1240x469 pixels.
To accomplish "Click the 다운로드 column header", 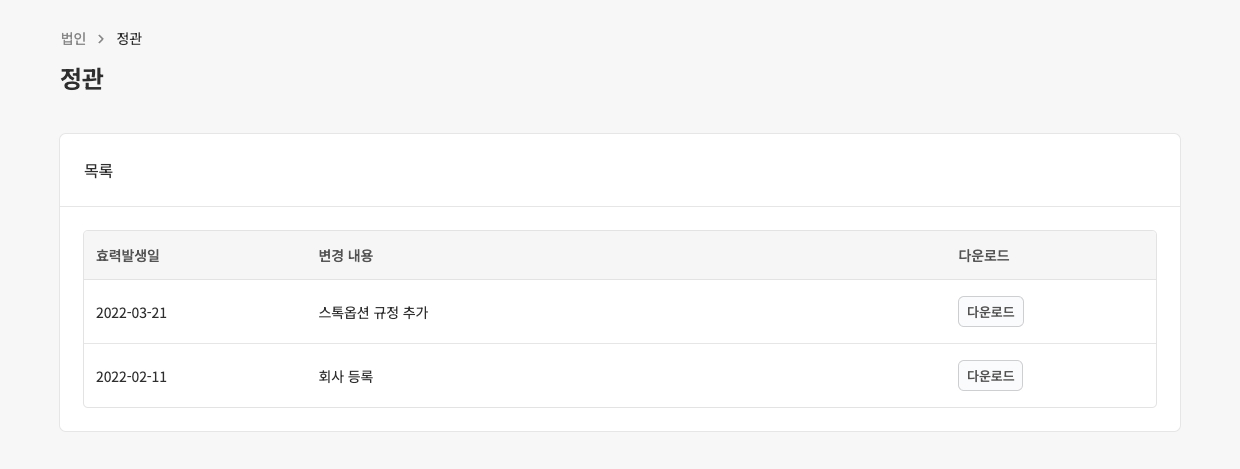I will [x=984, y=256].
